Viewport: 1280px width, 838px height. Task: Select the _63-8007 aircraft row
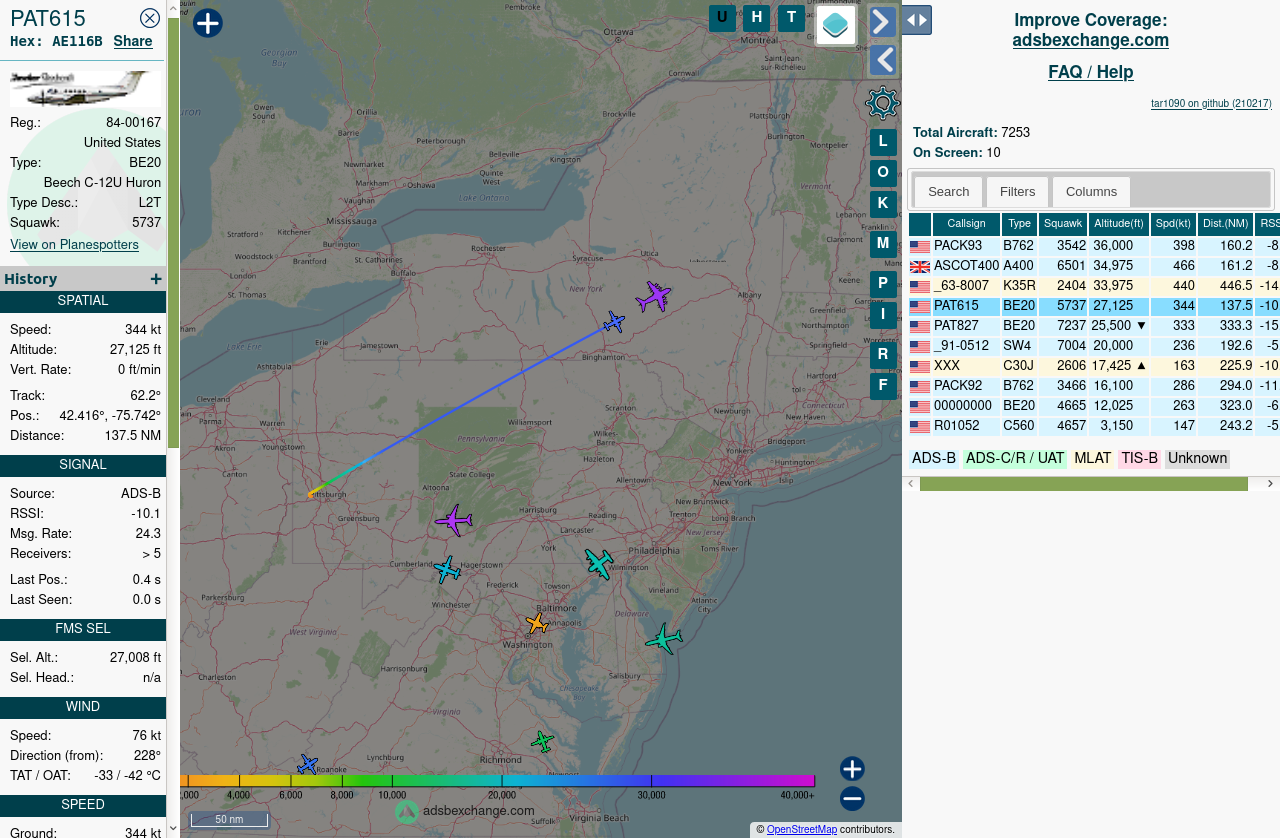1094,286
